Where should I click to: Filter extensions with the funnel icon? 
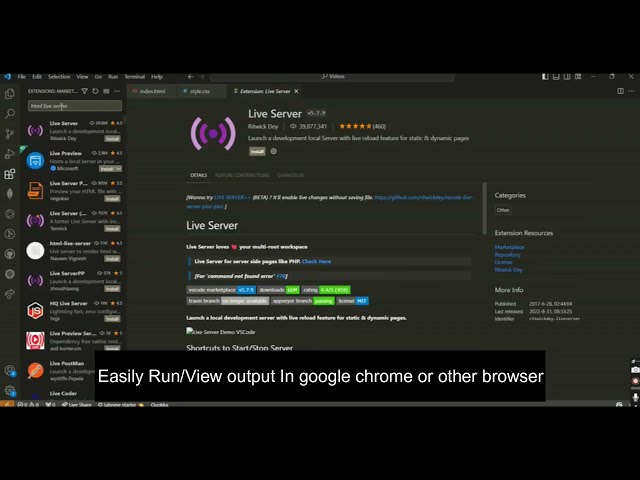coord(84,91)
